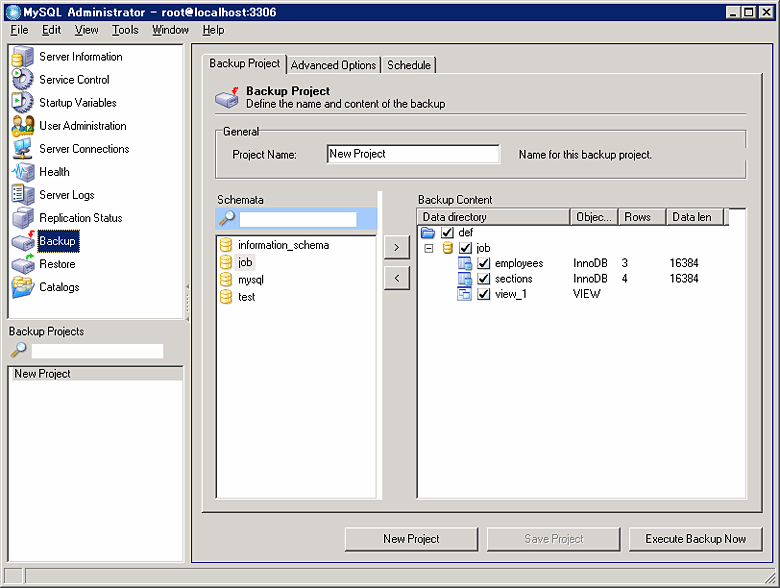
Task: Click the Backup Project header drive icon
Action: 227,98
